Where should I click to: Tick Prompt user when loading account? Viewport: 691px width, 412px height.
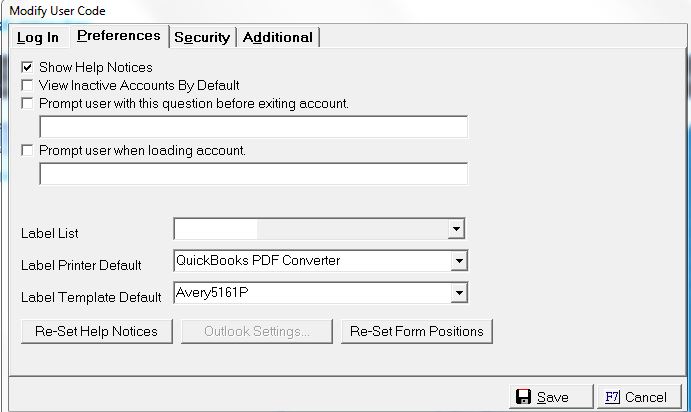28,151
